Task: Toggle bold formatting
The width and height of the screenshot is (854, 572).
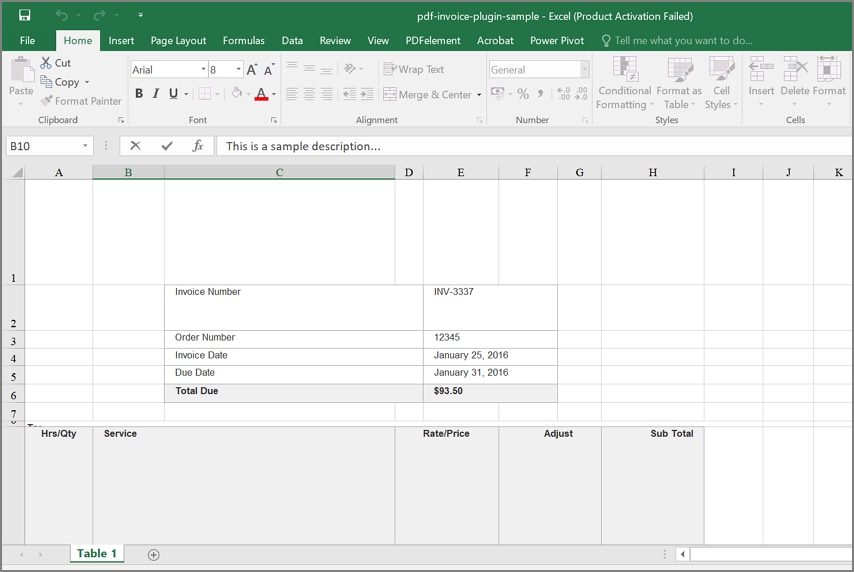Action: coord(139,94)
